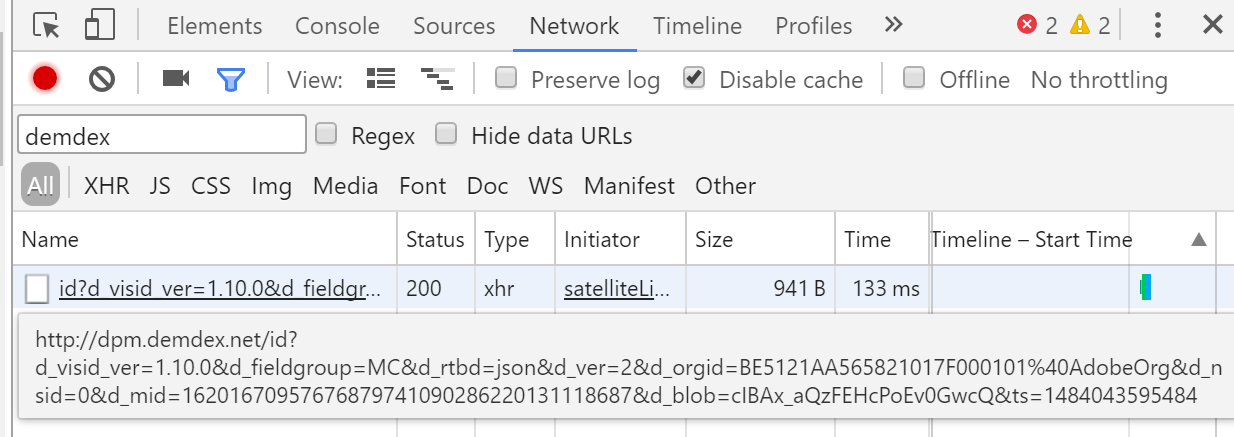The image size is (1234, 437).
Task: Tick the Regex checkbox
Action: [326, 134]
